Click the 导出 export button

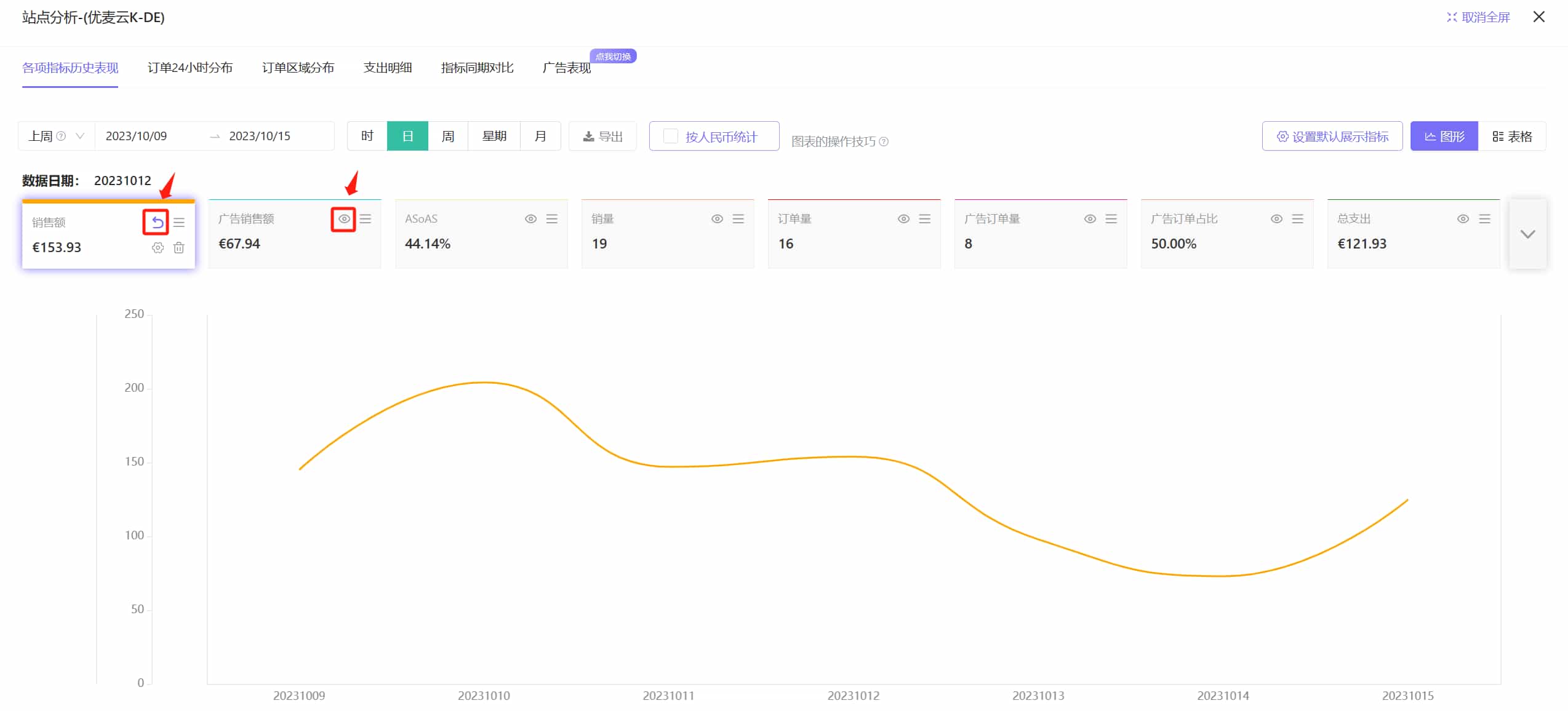(603, 136)
